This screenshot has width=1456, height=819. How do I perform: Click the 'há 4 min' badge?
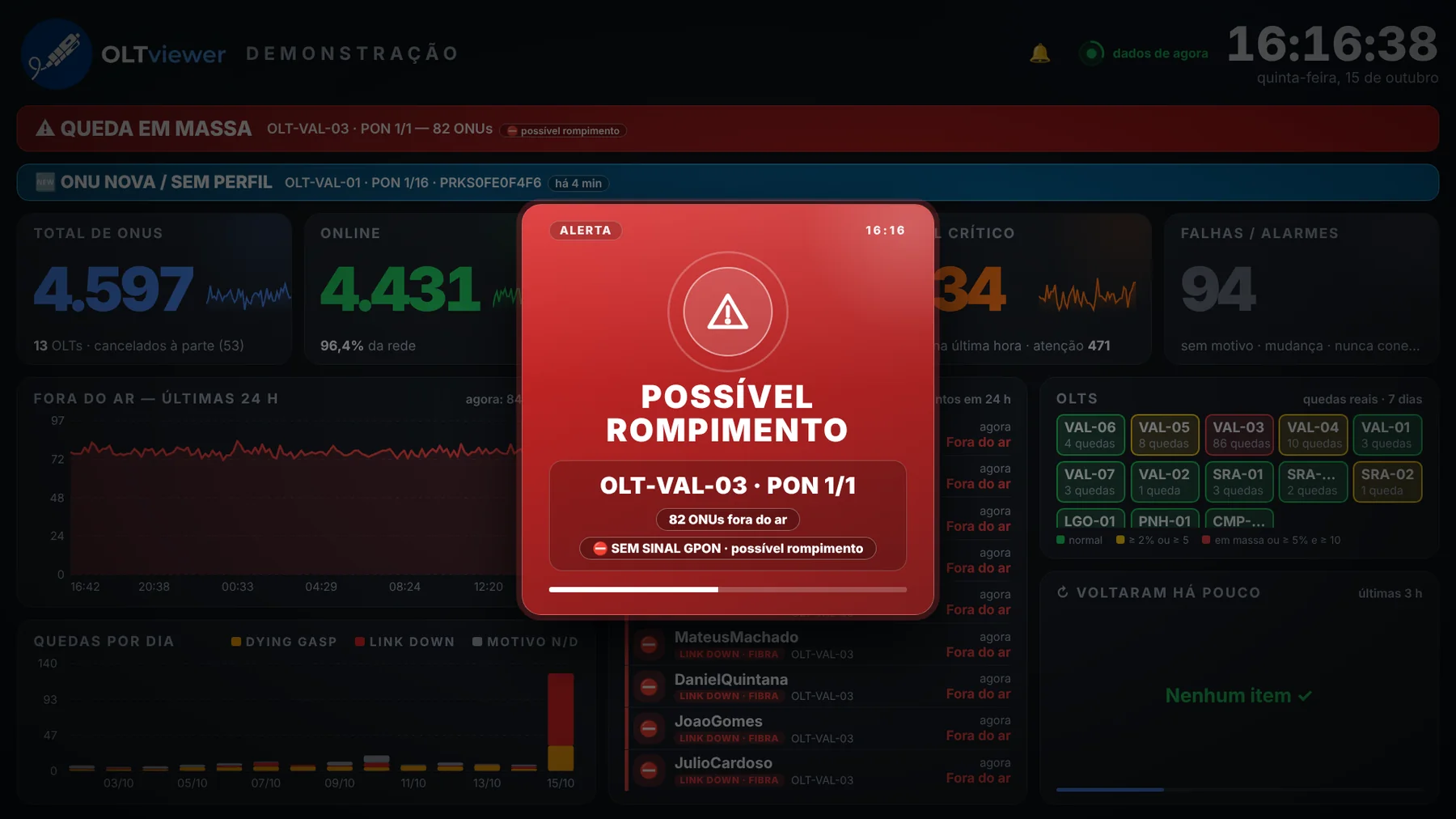pyautogui.click(x=578, y=183)
